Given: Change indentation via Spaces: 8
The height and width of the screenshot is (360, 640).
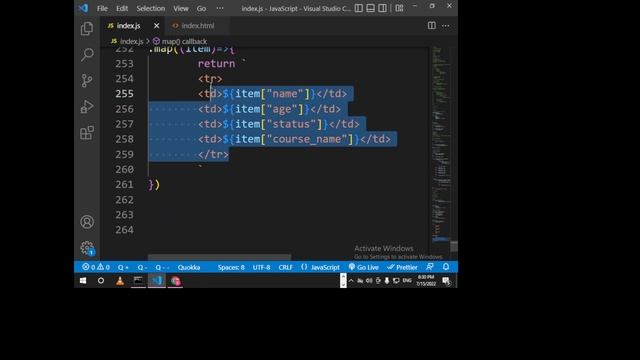Looking at the screenshot, I should (231, 267).
